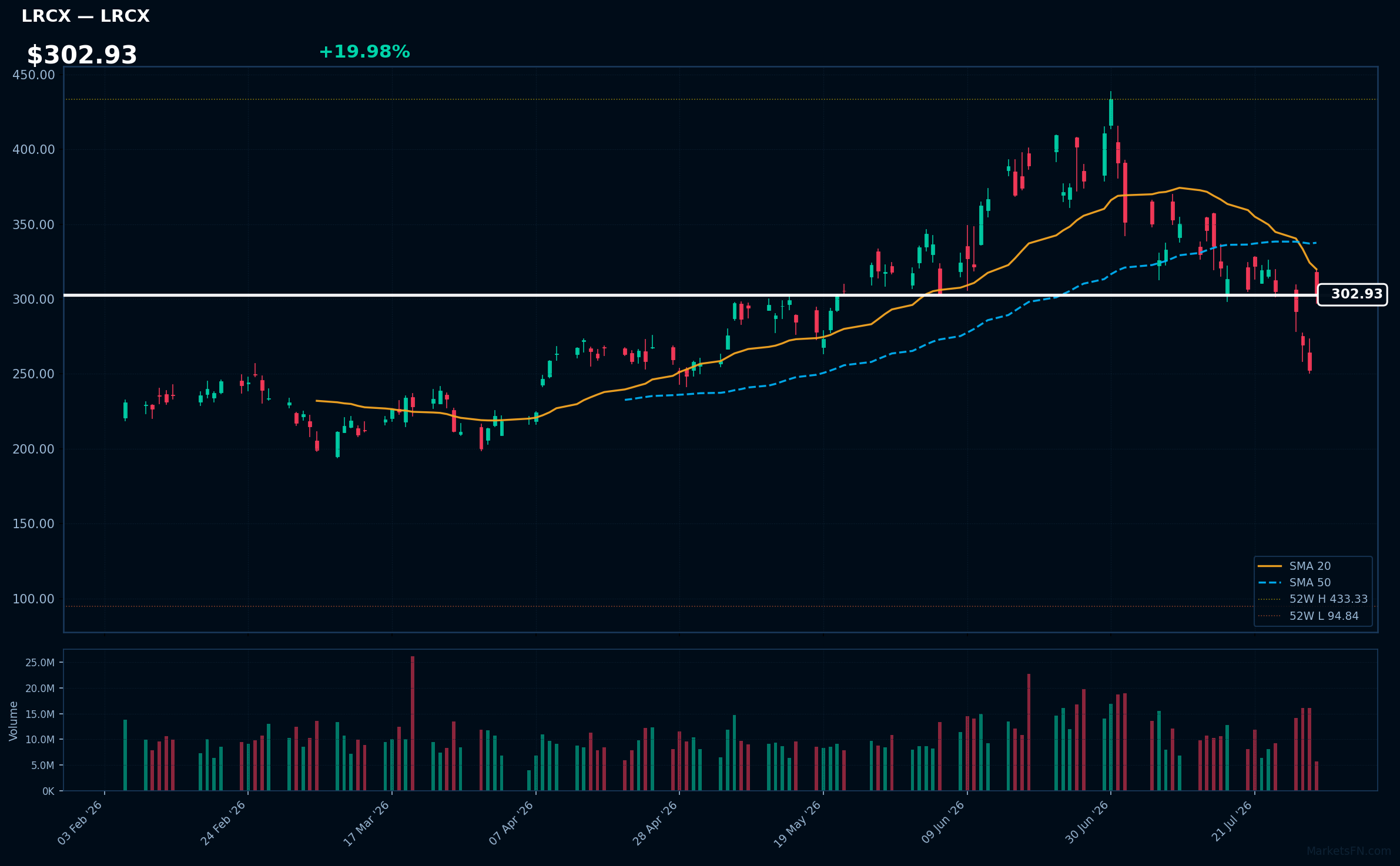The width and height of the screenshot is (1400, 866).
Task: Click the 17 Mar '26 date label
Action: coord(367,823)
